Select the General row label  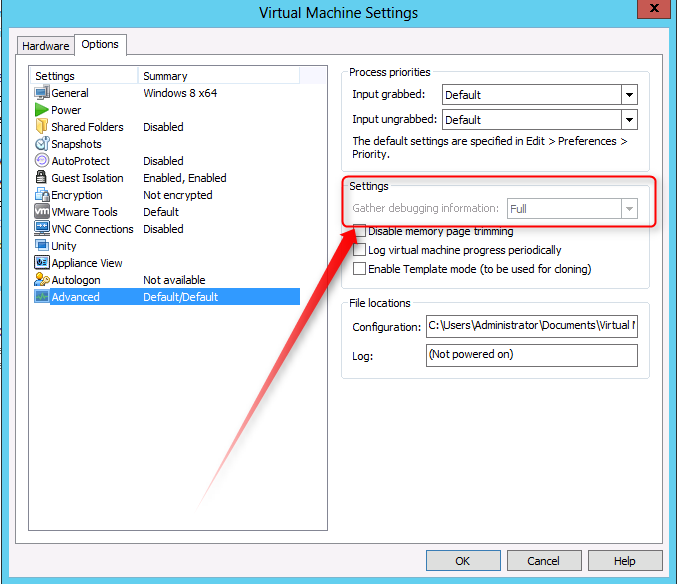pos(70,93)
